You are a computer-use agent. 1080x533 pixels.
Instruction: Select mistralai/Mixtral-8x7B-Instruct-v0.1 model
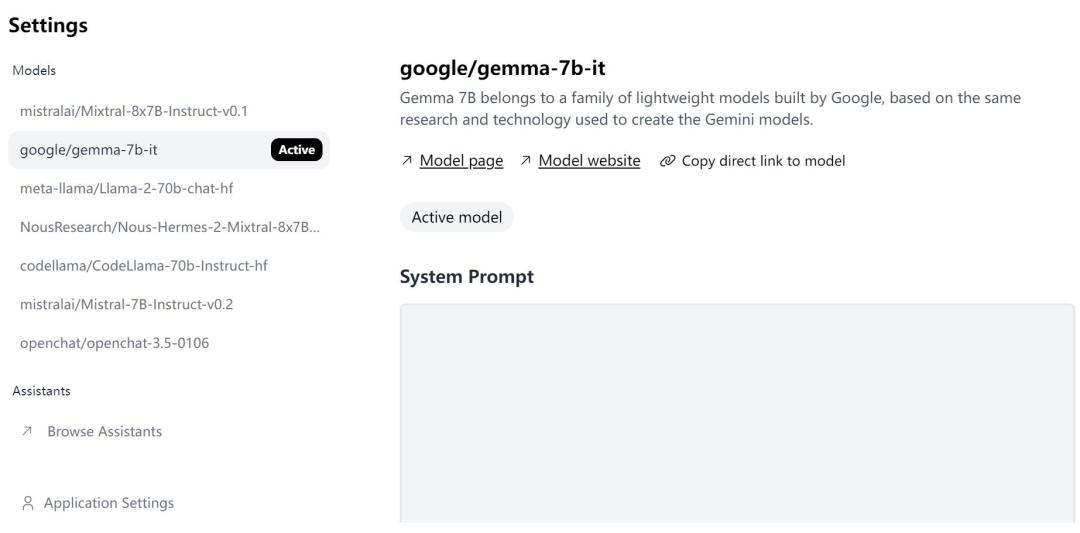coord(133,110)
